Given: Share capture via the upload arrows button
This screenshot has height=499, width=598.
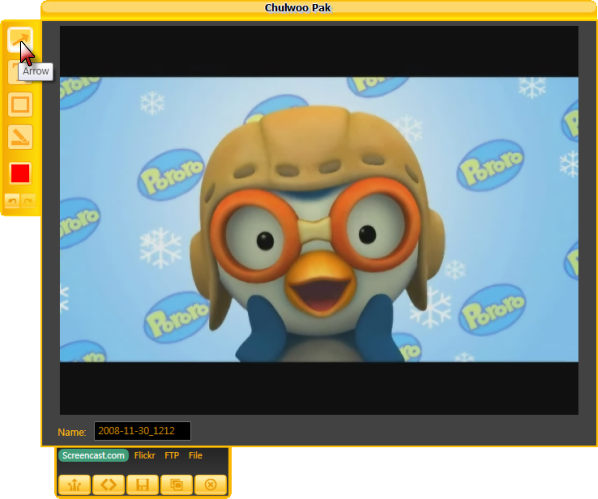Looking at the screenshot, I should tap(74, 485).
